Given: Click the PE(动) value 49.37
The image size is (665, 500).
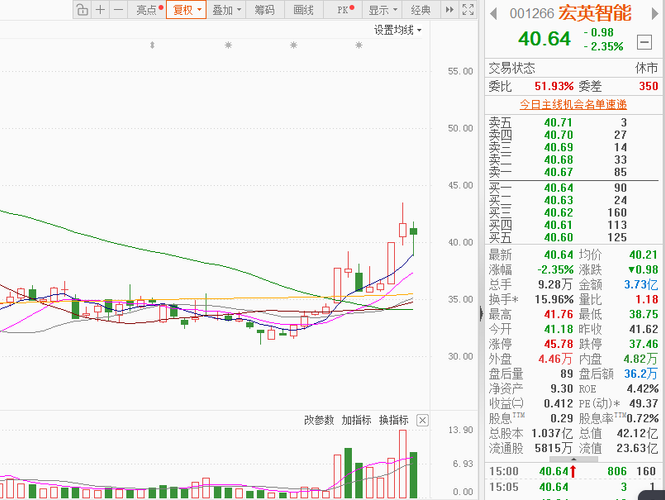Looking at the screenshot, I should pos(644,403).
